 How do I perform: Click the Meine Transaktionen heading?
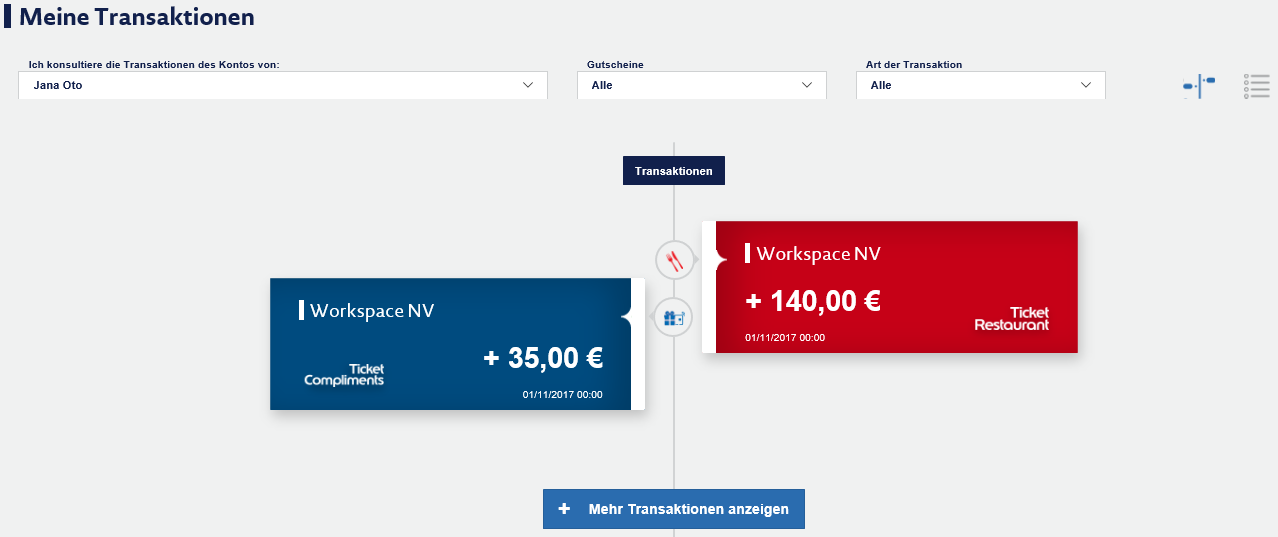137,17
